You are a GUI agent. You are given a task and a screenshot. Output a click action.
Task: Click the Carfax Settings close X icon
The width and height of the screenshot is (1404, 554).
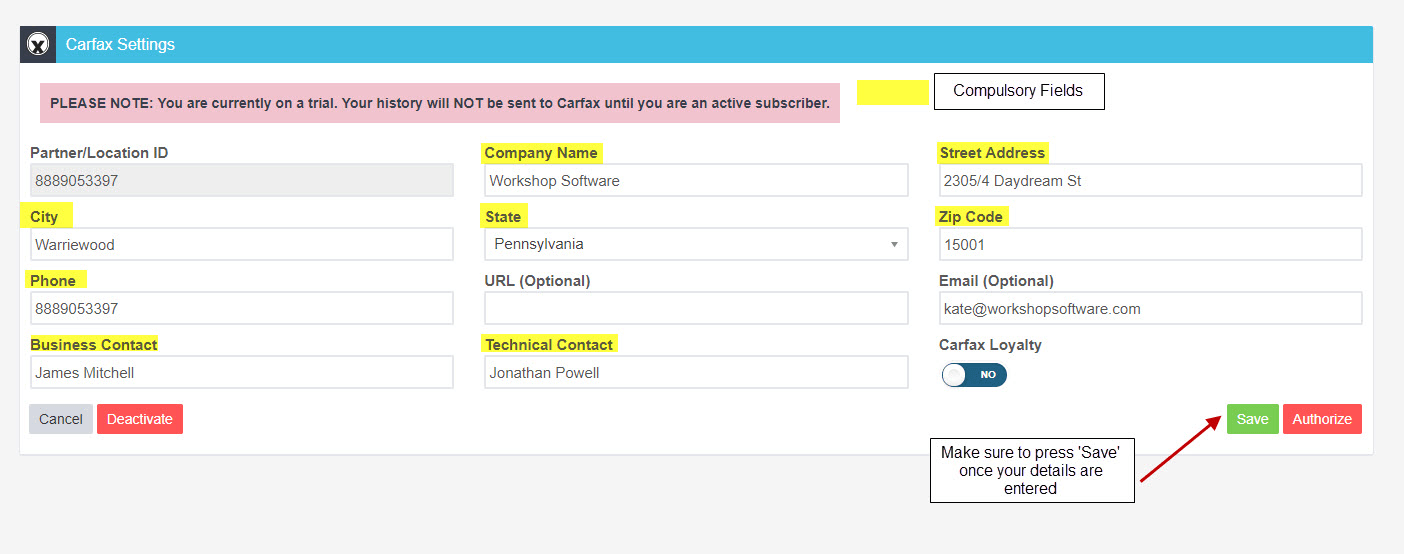coord(38,45)
